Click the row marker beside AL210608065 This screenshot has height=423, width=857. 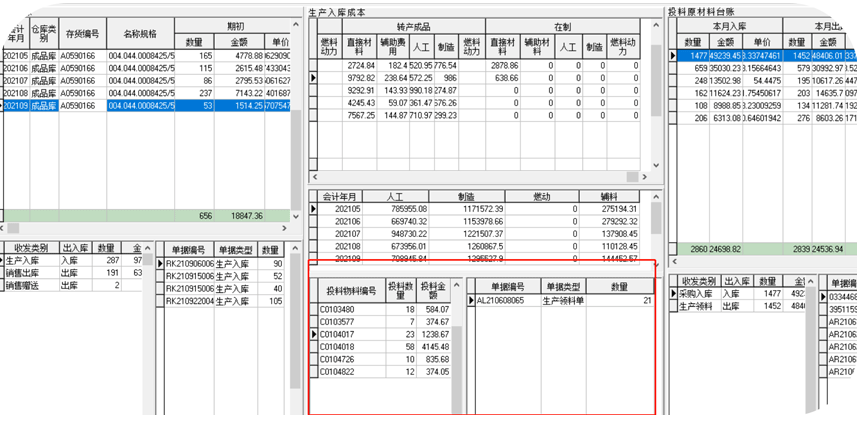(x=472, y=300)
